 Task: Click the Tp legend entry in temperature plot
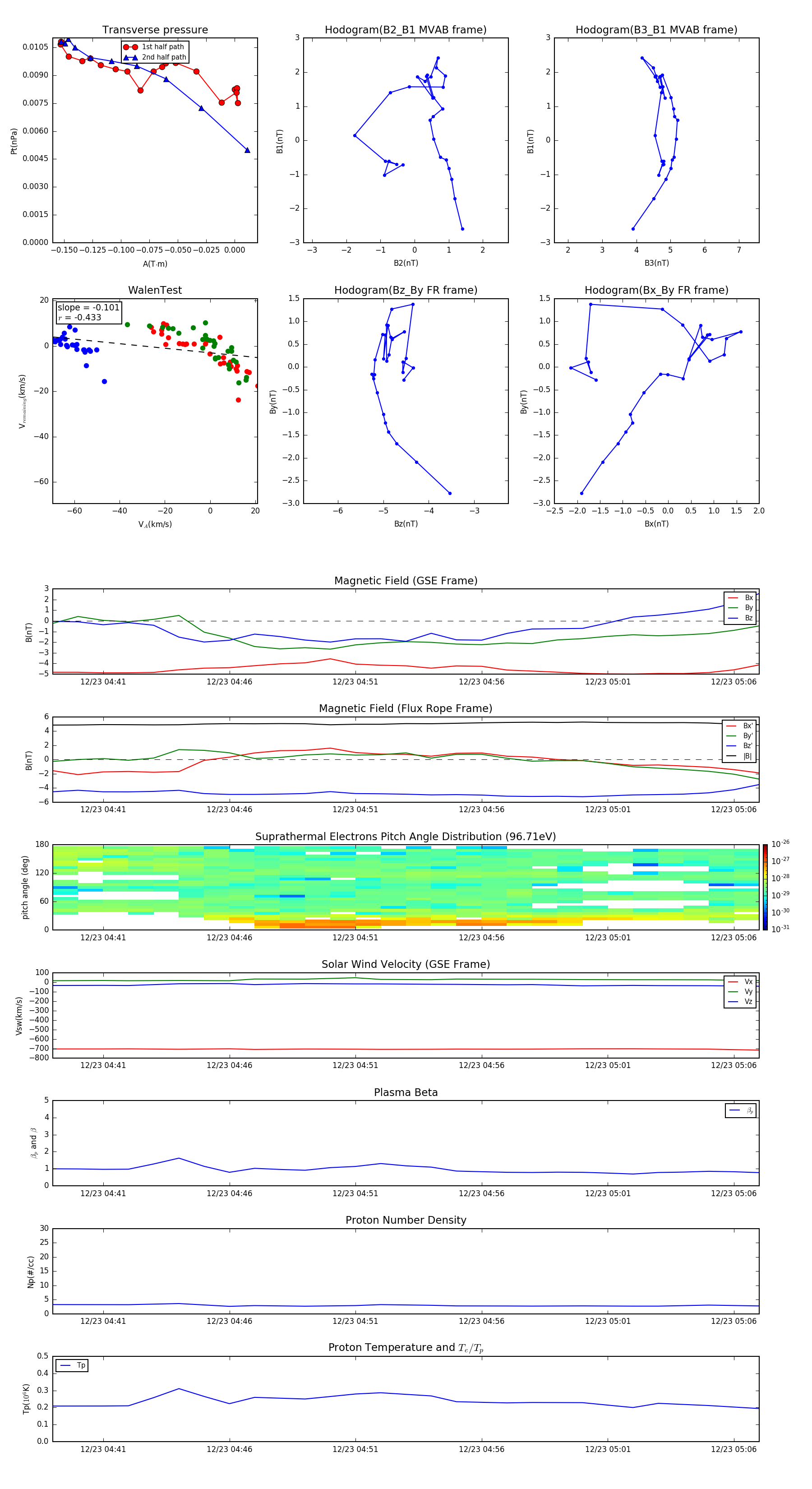tap(72, 1366)
